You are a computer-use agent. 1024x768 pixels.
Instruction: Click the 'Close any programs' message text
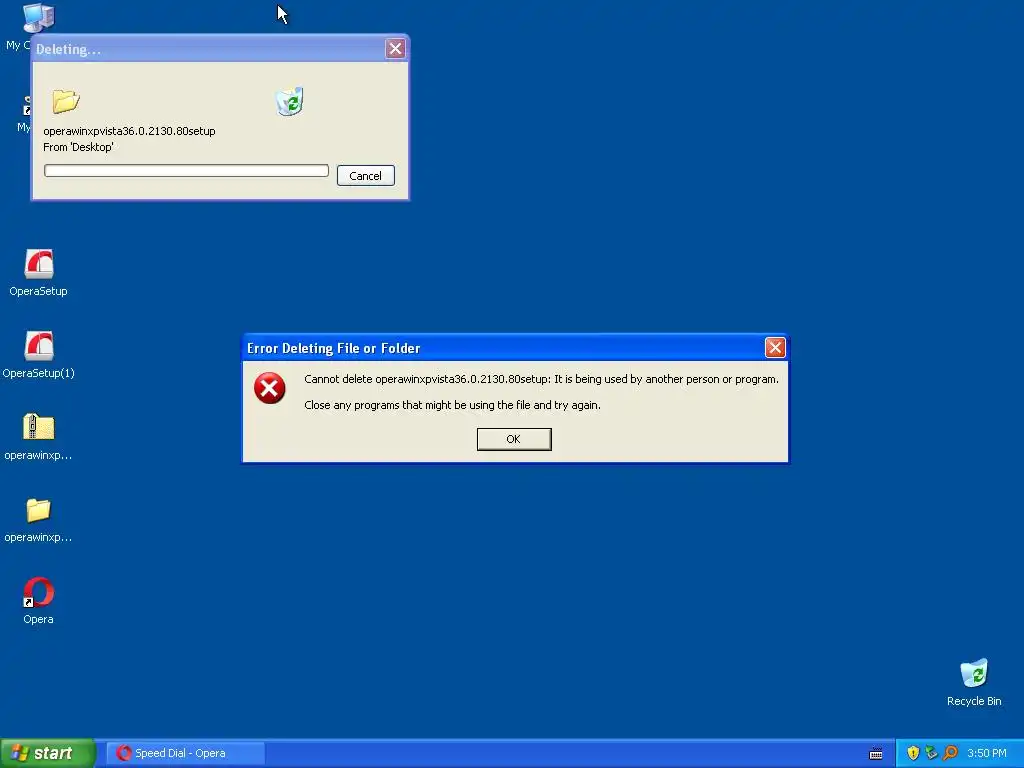(453, 405)
